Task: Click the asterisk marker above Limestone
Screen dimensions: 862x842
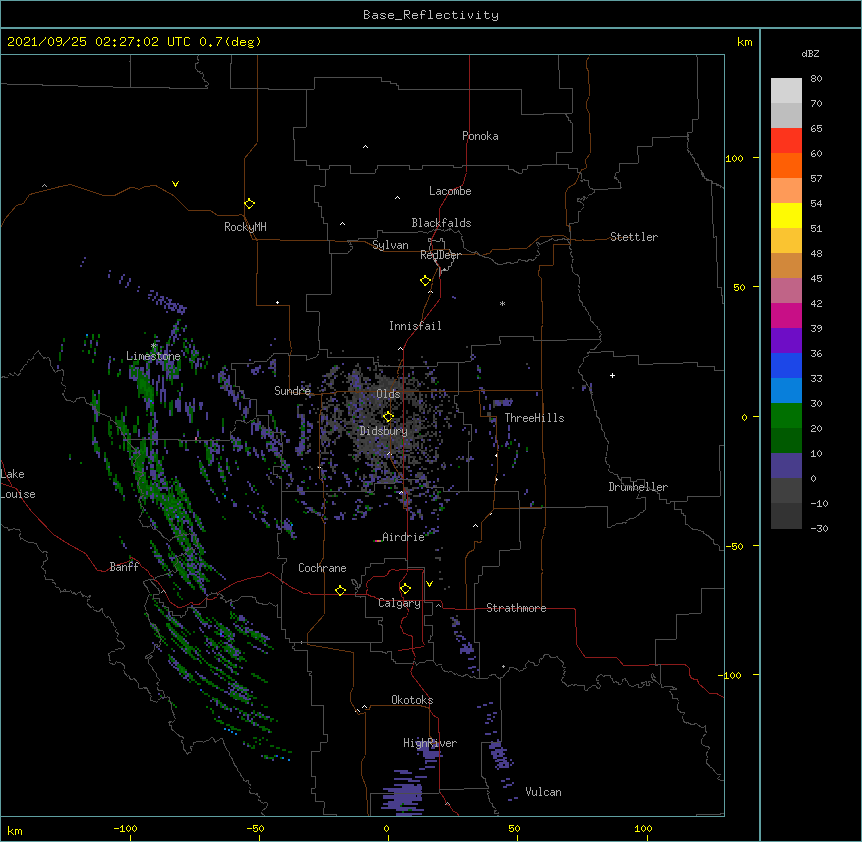Action: 153,346
